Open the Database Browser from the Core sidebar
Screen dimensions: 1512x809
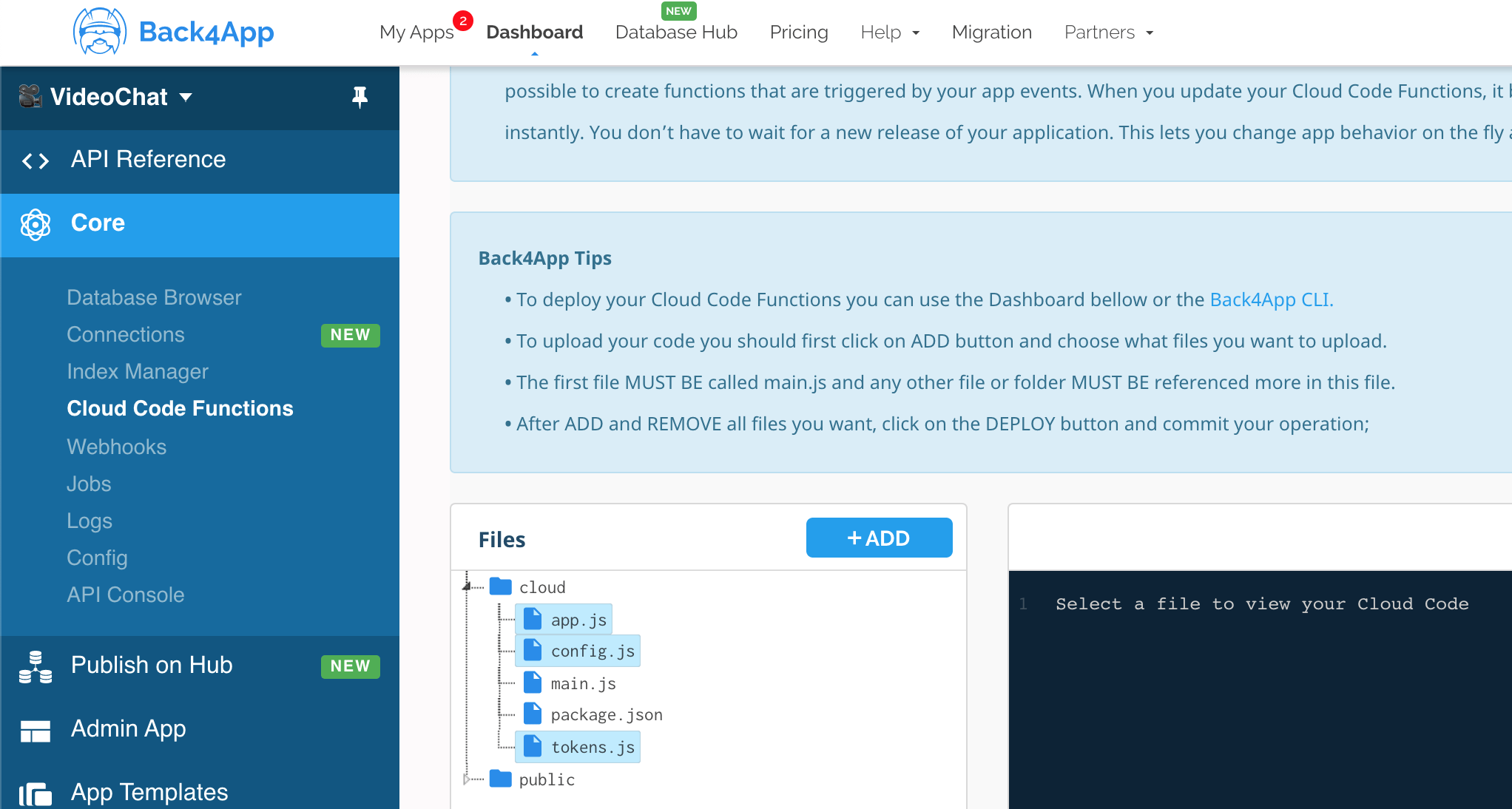click(154, 297)
